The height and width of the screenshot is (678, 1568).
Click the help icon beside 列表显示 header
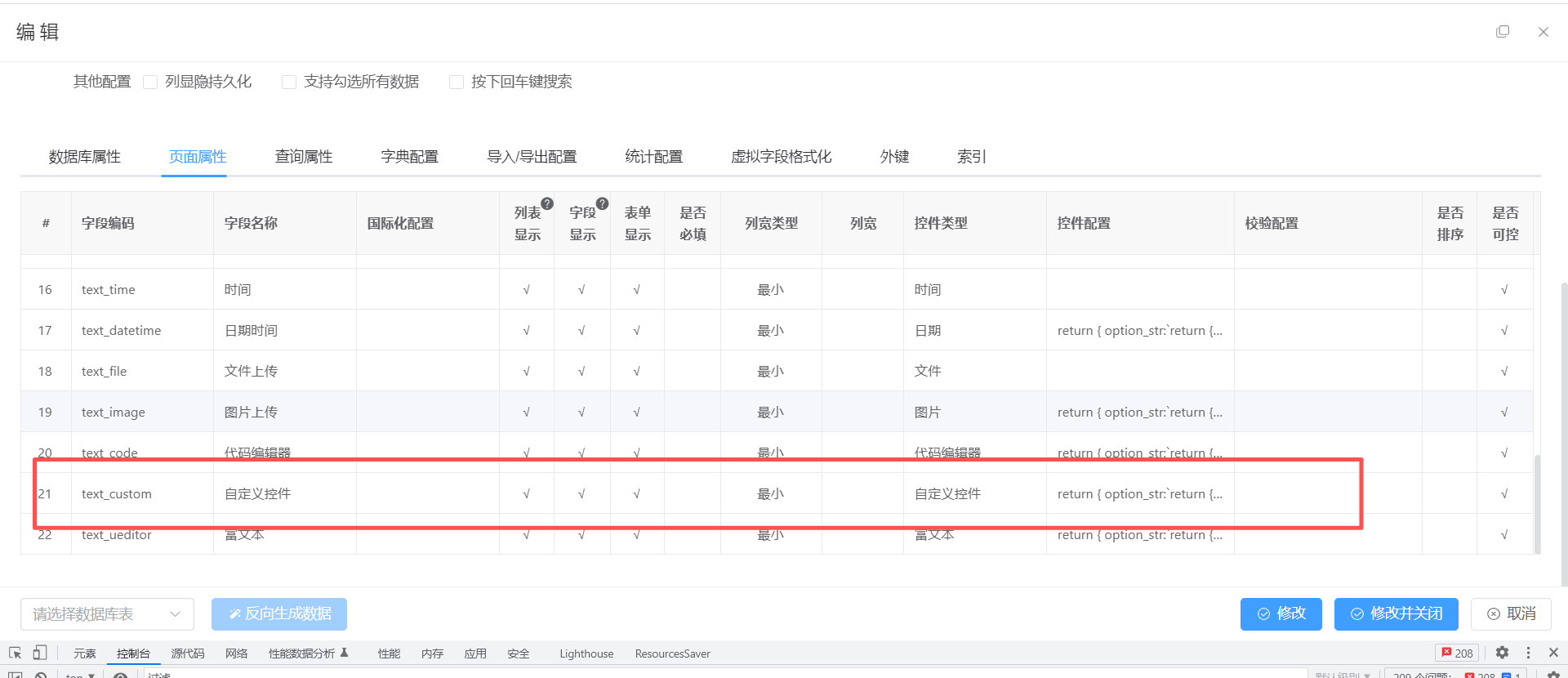pyautogui.click(x=547, y=203)
